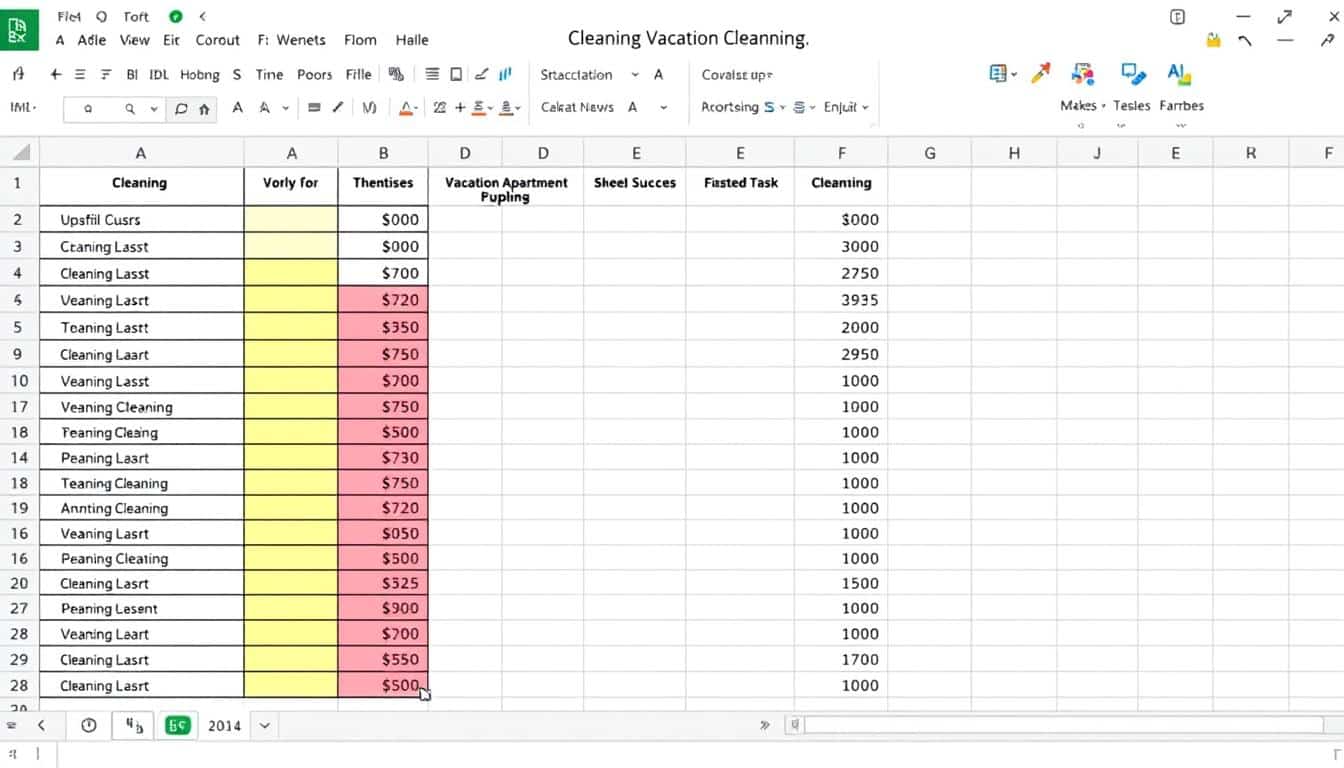Screen dimensions: 1344x768
Task: Click the boxed document icon in title bar
Action: coord(1177,16)
